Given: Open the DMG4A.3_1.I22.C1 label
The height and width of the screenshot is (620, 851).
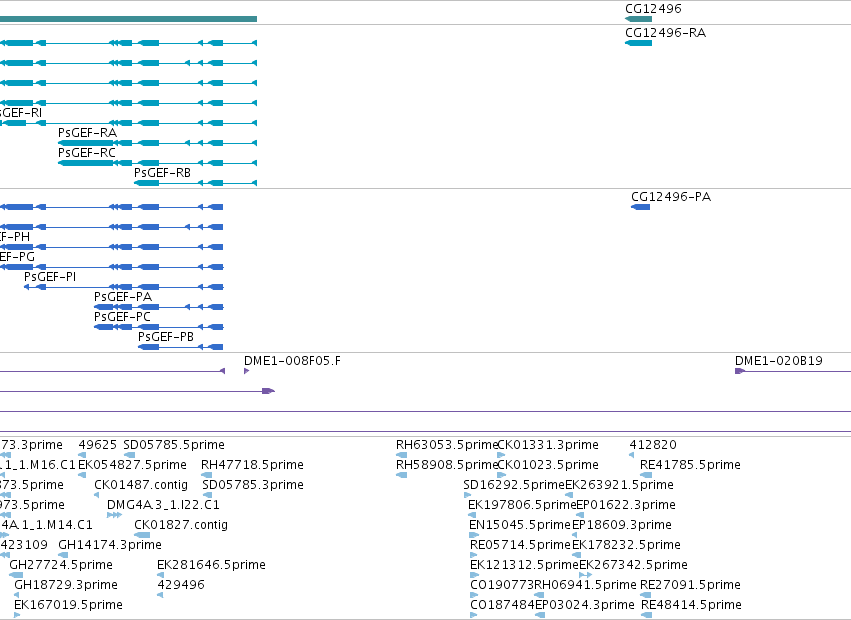Looking at the screenshot, I should [x=163, y=504].
